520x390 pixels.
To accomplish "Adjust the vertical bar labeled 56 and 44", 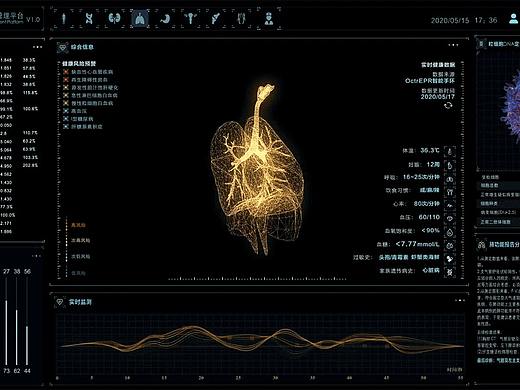I will coord(27,321).
